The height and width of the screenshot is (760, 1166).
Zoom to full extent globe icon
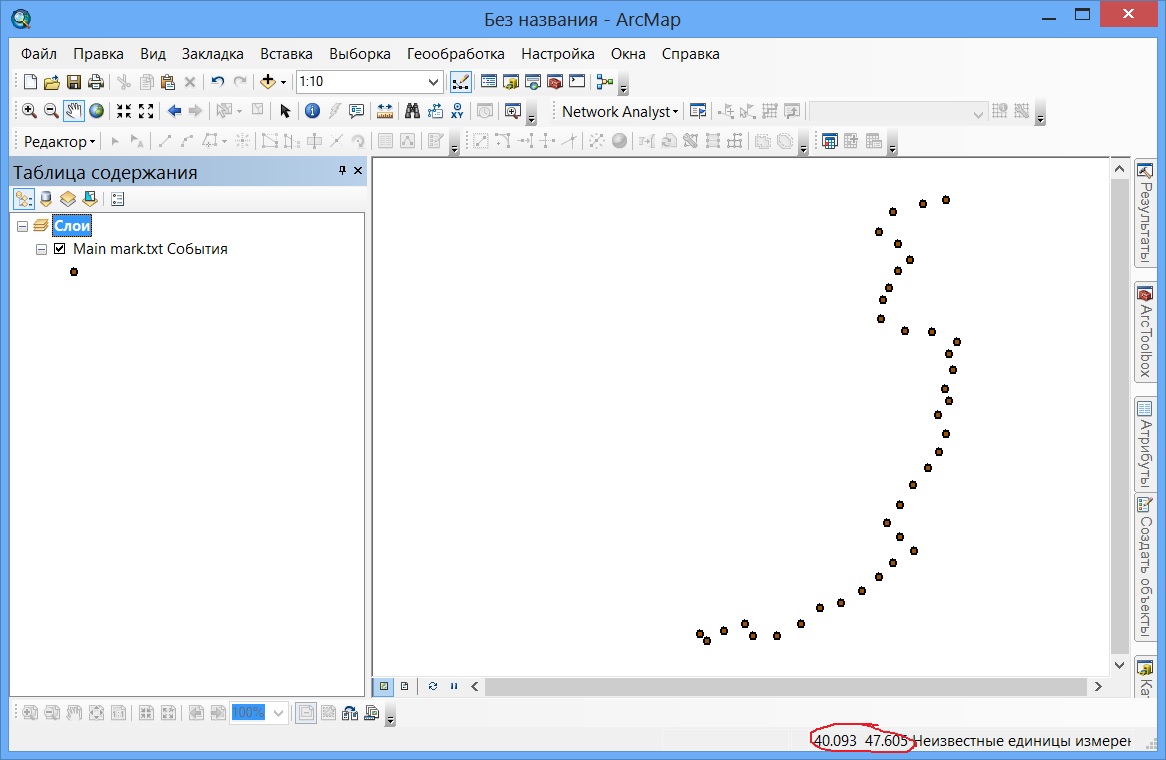(x=96, y=111)
